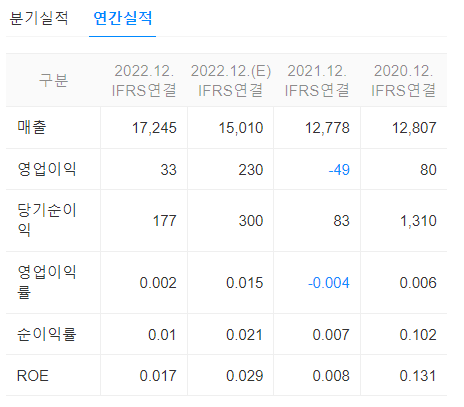
Task: Click the 당기순이익 row label
Action: pos(47,220)
